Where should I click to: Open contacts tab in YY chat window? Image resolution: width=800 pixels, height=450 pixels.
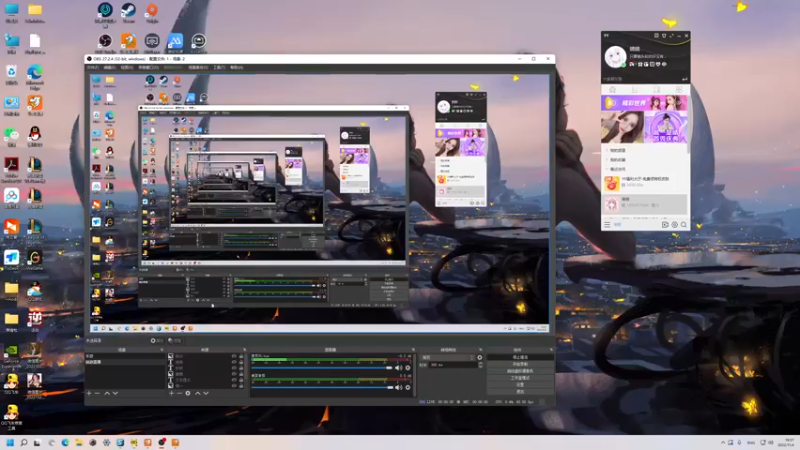635,90
